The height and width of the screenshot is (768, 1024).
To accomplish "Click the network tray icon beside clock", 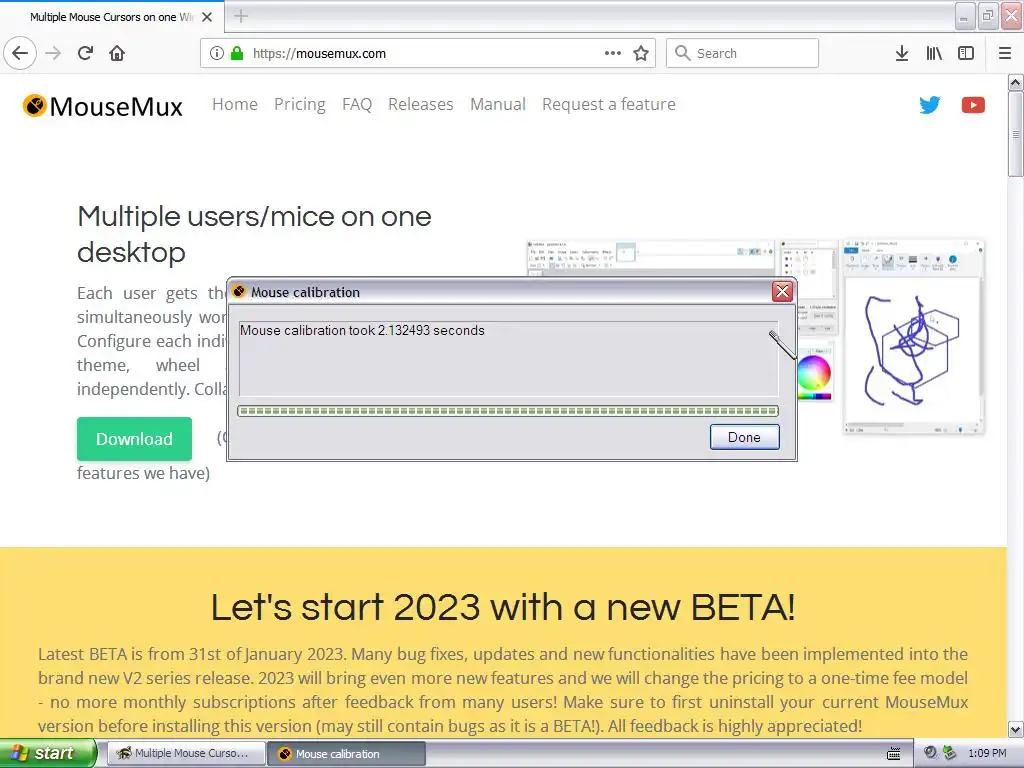I will pos(950,753).
